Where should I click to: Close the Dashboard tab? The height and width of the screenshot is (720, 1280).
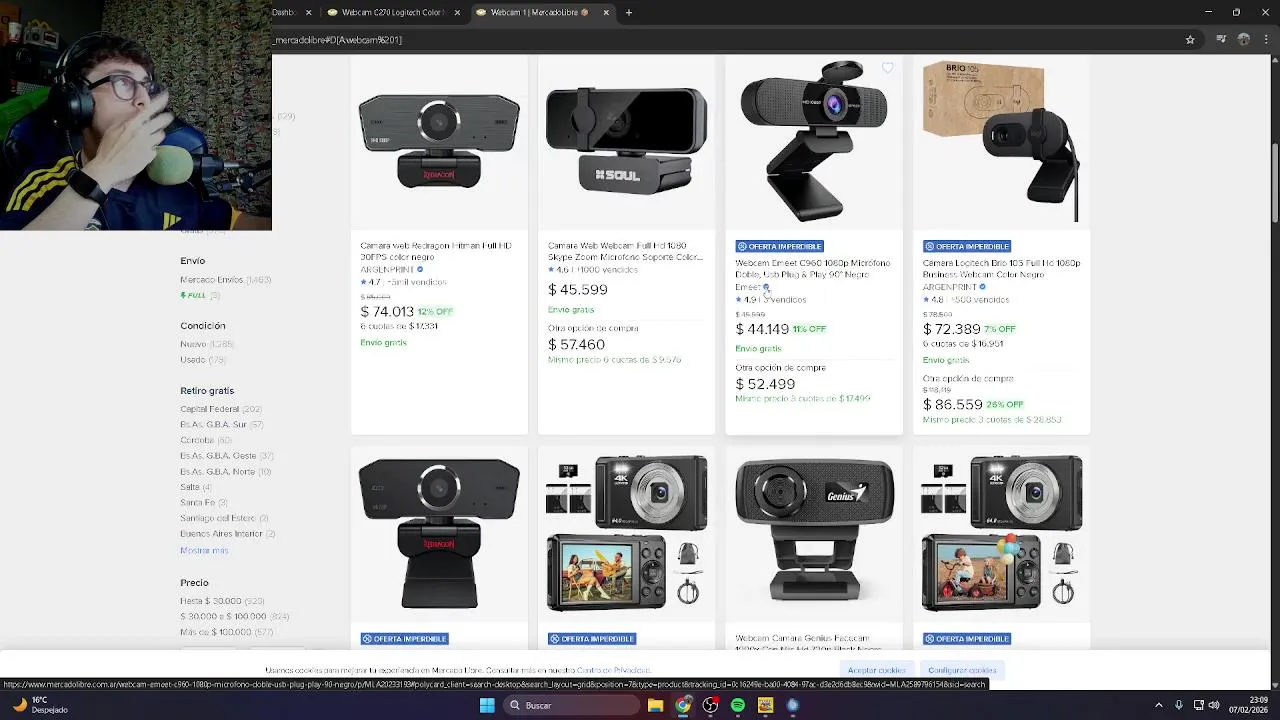[308, 13]
